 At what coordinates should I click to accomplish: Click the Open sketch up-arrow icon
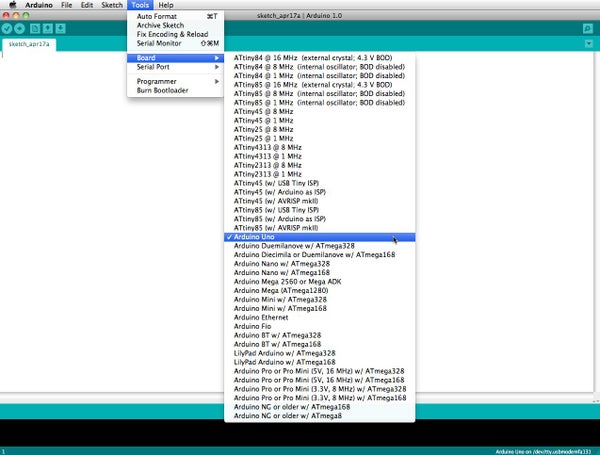pos(48,28)
